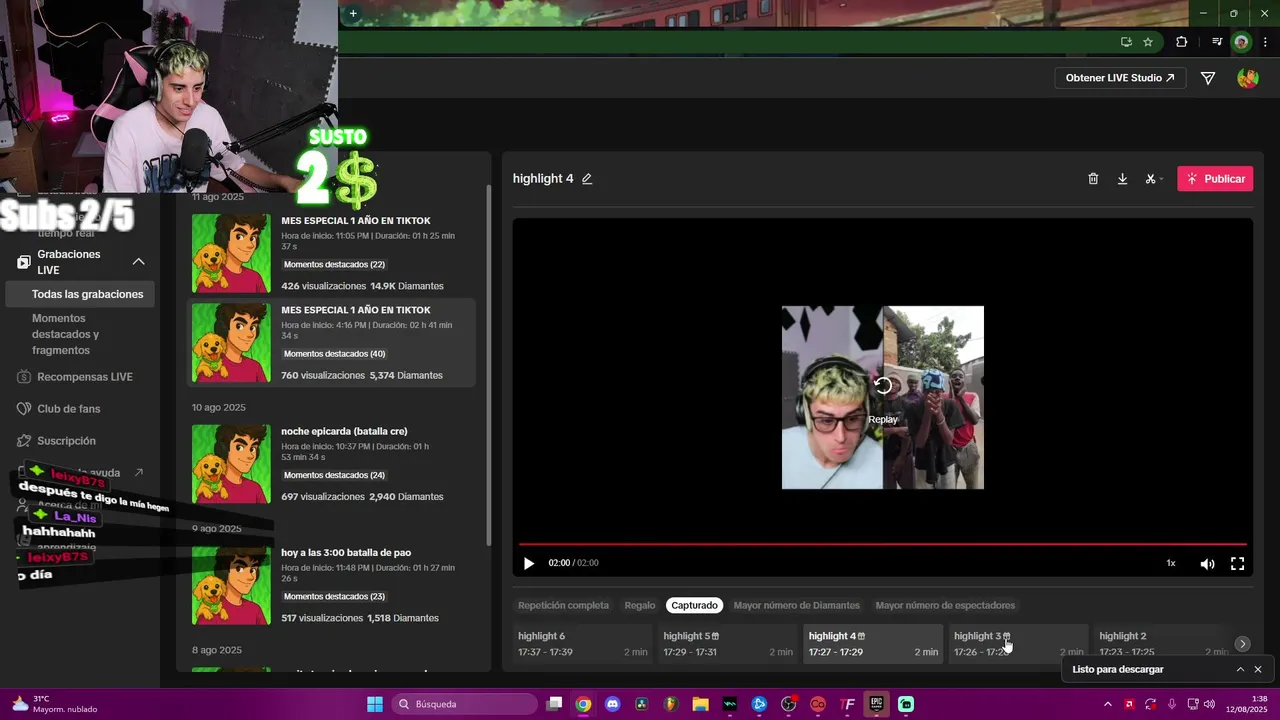Click the pink Publicar button

(1215, 179)
